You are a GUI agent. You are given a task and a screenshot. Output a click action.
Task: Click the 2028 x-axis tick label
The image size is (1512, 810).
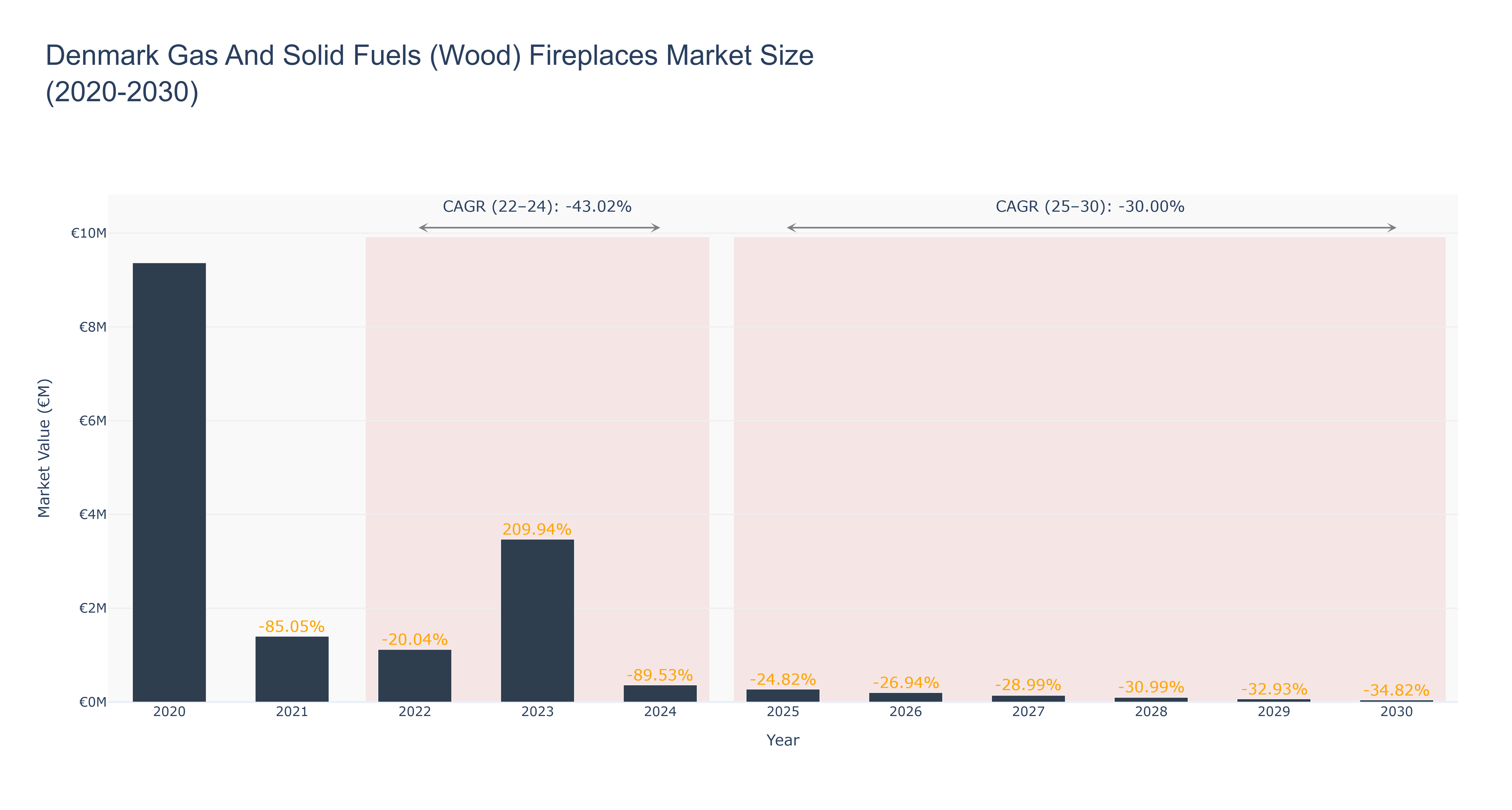tap(1150, 712)
